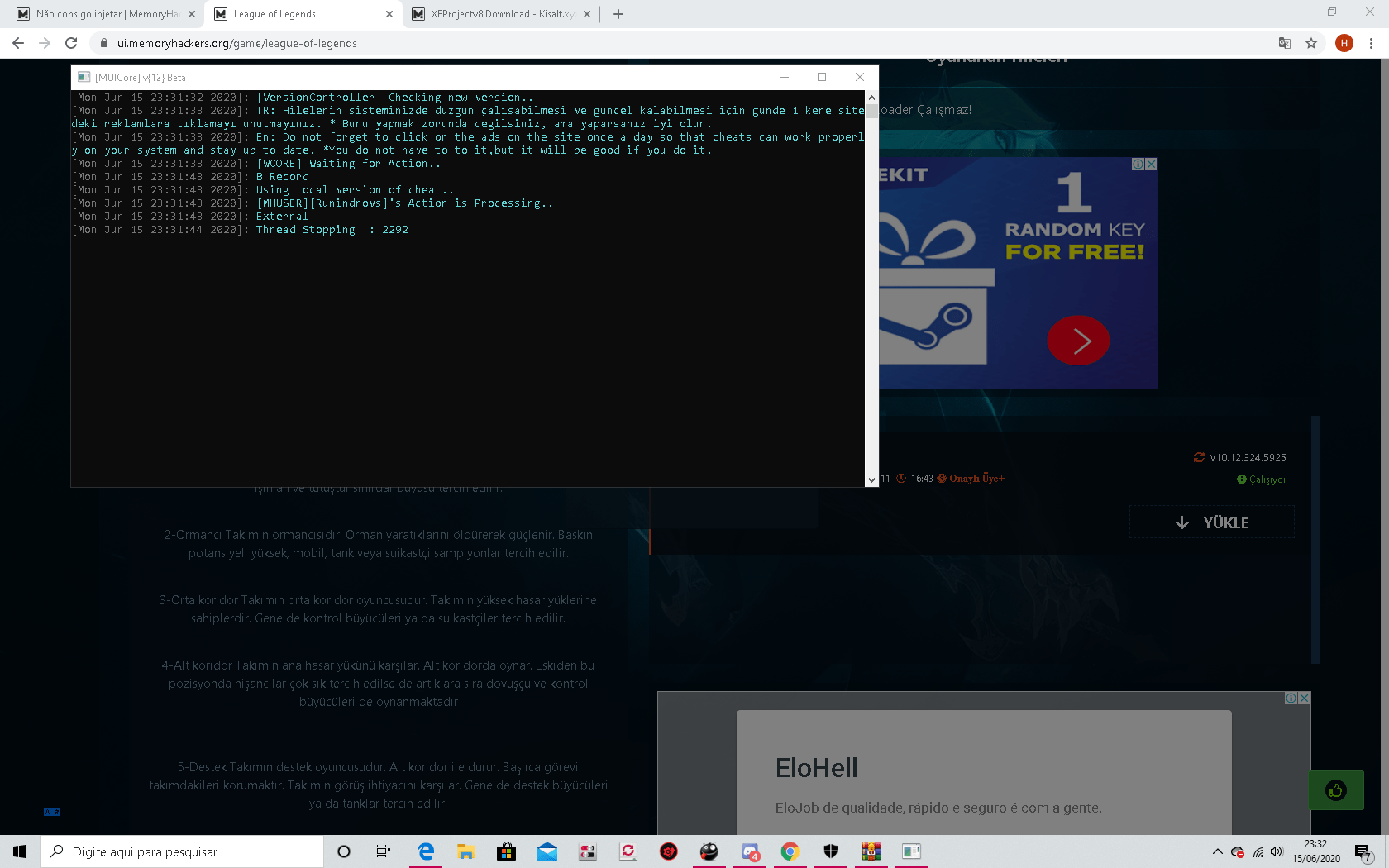Close the League of Legends tab
The width and height of the screenshot is (1389, 868).
tap(389, 14)
